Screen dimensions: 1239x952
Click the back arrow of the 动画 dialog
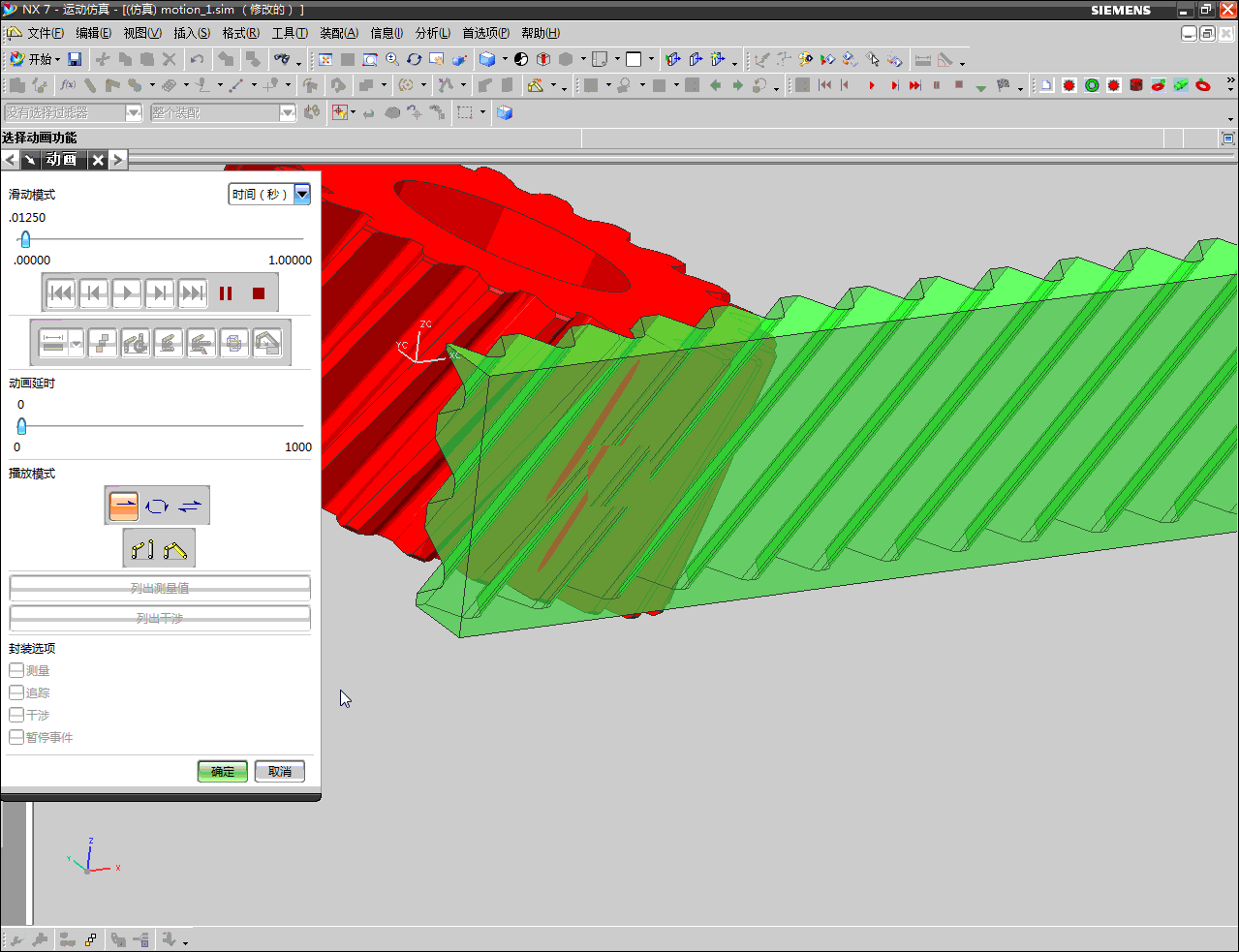point(11,160)
